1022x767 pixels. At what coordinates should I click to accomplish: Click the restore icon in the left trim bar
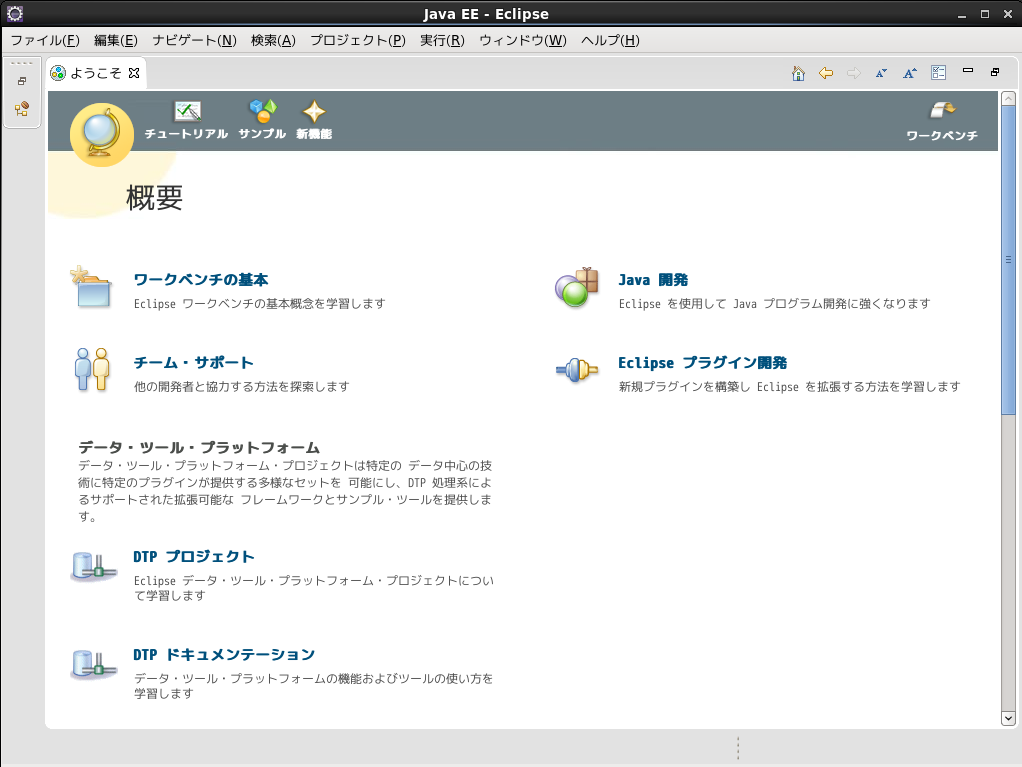click(x=22, y=81)
